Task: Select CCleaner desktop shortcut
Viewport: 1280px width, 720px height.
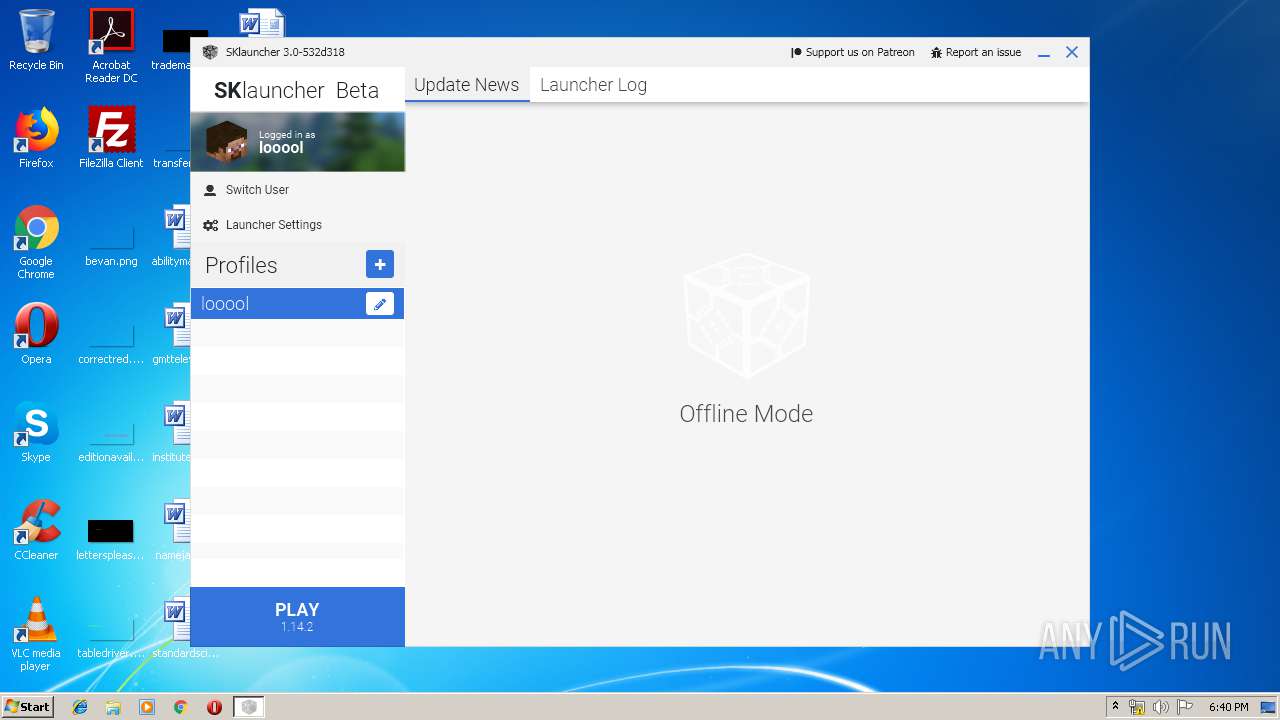Action: [x=36, y=530]
